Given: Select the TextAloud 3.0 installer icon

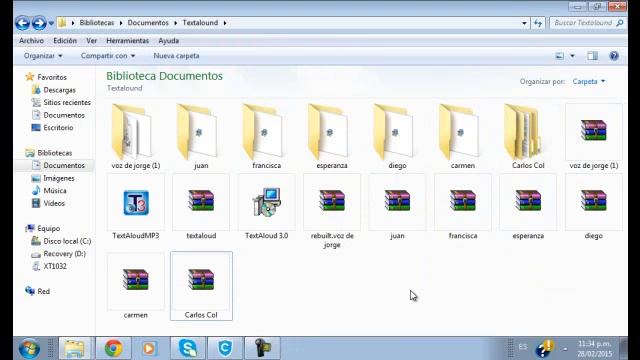Looking at the screenshot, I should [x=267, y=202].
